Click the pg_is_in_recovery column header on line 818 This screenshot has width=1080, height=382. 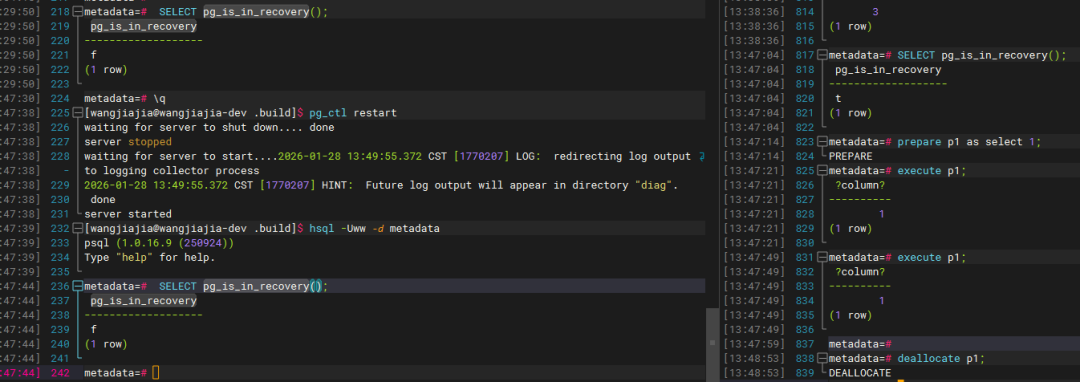click(888, 70)
